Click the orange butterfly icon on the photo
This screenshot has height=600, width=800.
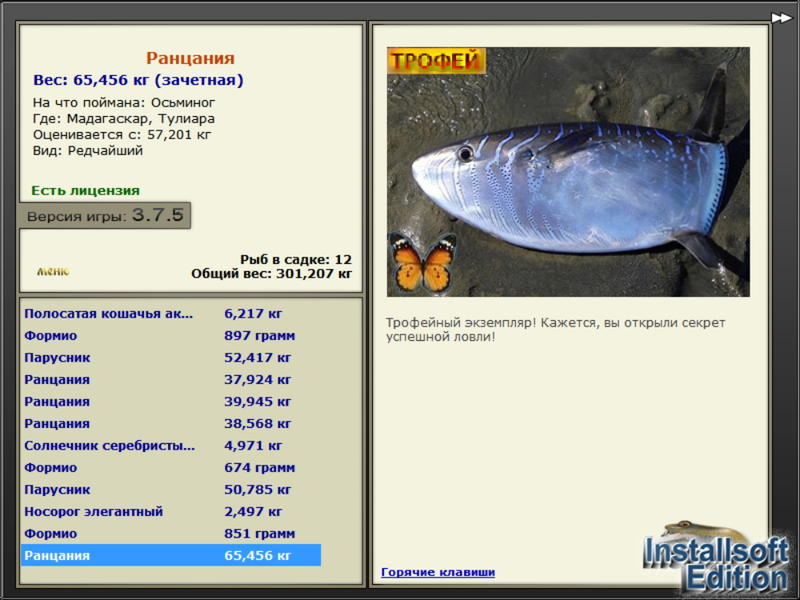point(422,262)
